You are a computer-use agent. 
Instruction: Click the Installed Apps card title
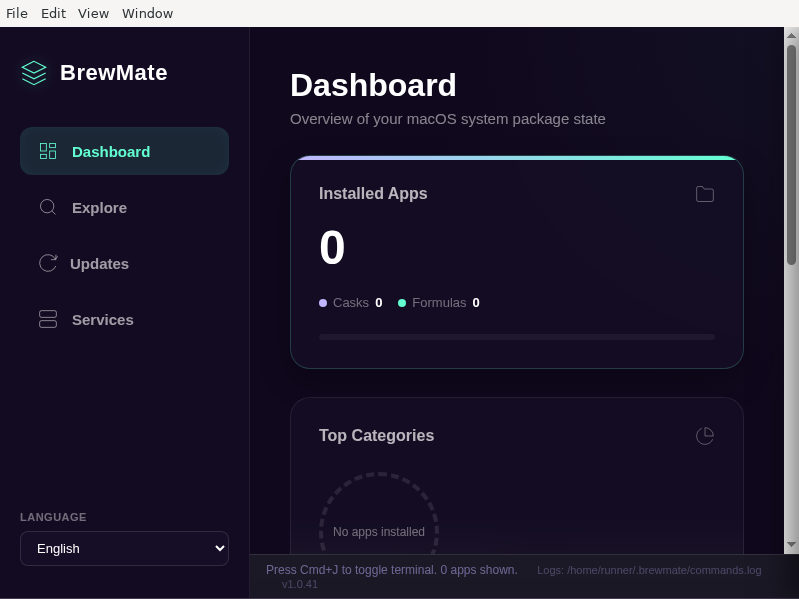click(373, 194)
